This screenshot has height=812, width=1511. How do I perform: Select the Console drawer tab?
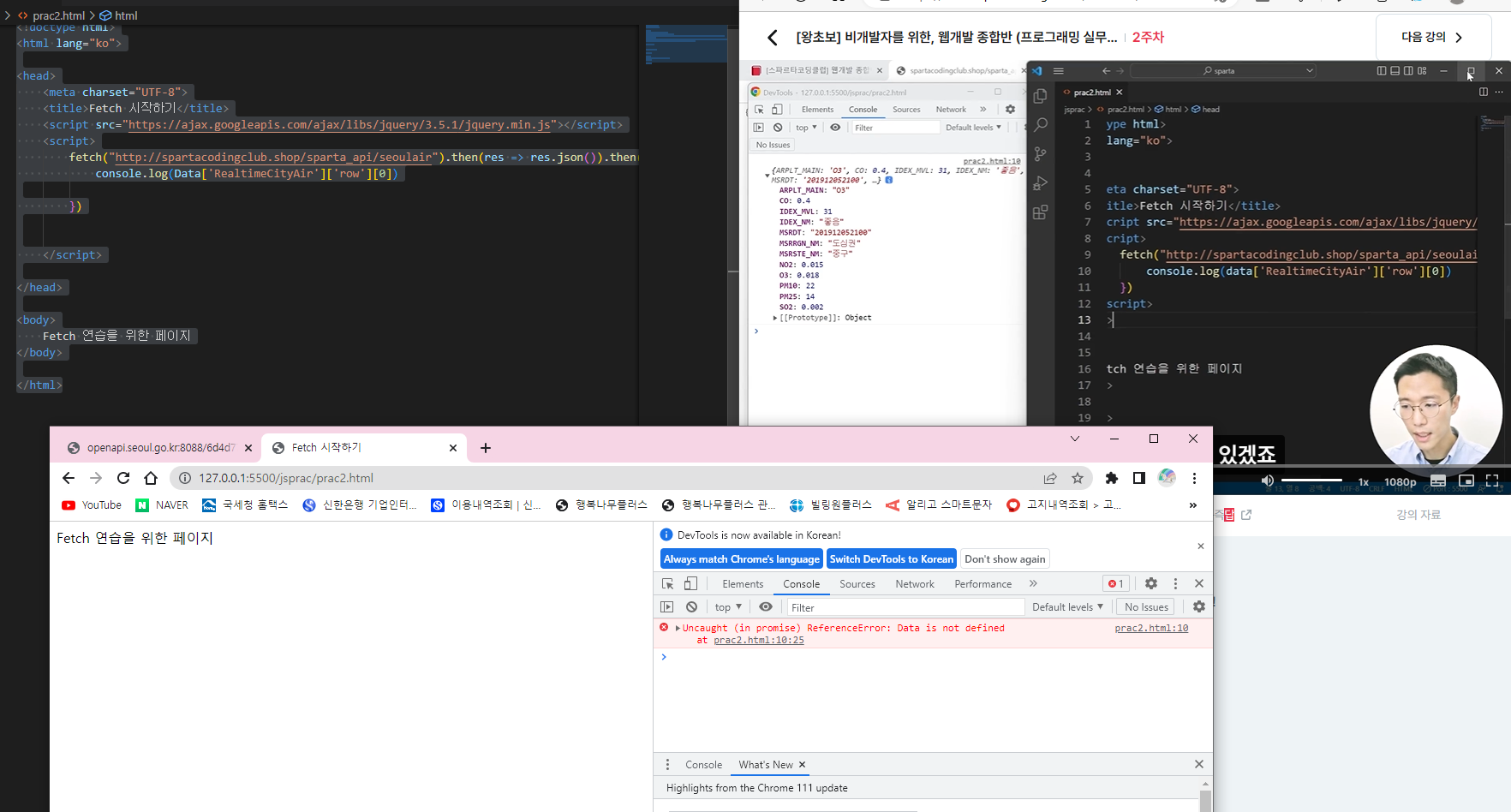tap(703, 765)
